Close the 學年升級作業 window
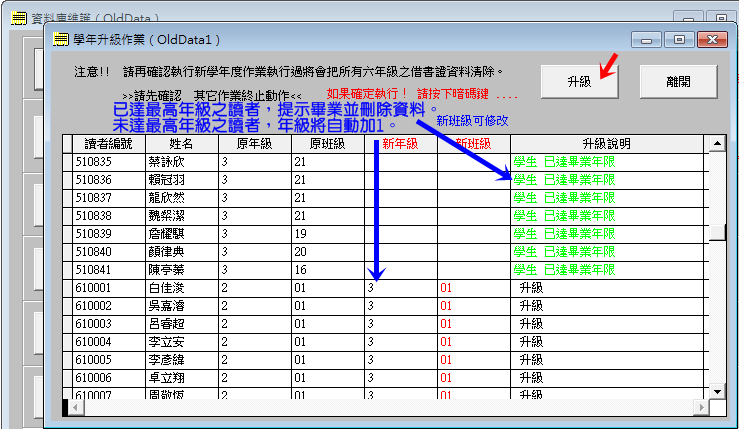 point(712,40)
